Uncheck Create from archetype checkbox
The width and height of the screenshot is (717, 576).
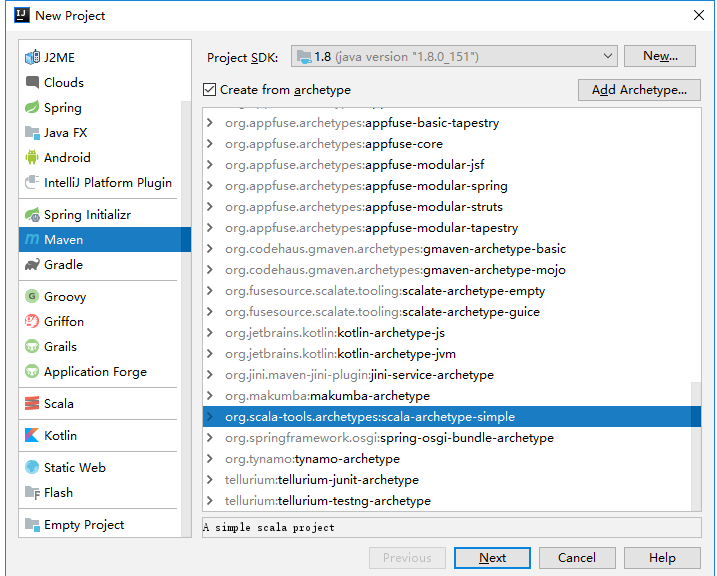(209, 90)
